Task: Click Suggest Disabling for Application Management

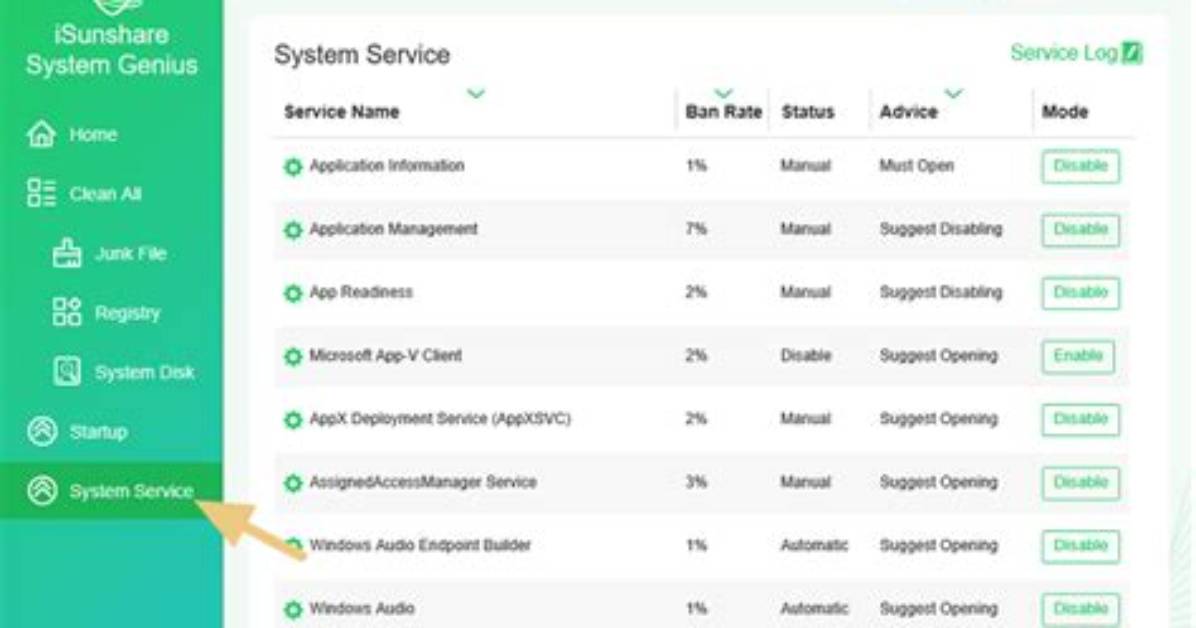Action: pyautogui.click(x=940, y=229)
